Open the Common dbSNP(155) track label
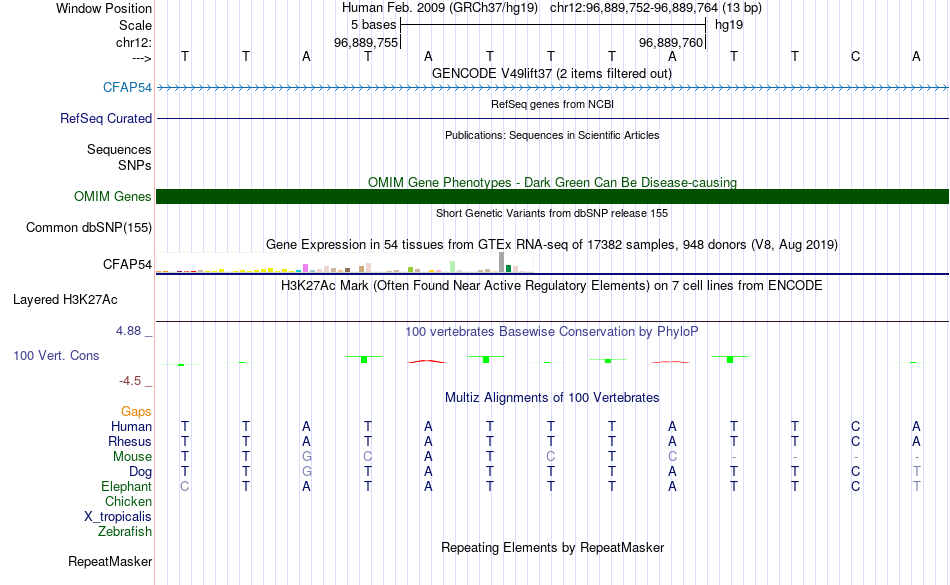 (89, 227)
